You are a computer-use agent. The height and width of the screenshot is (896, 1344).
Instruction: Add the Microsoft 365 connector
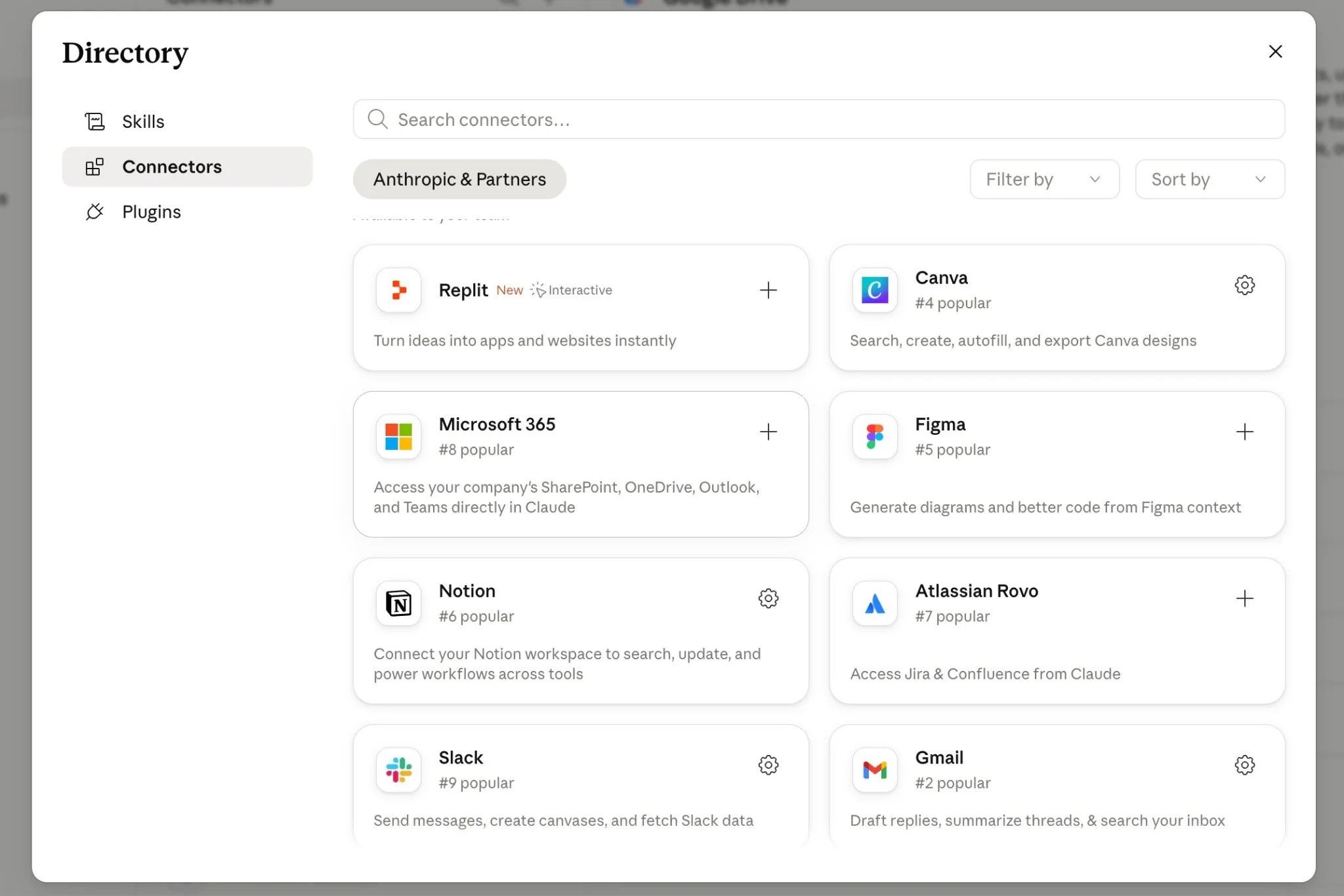[x=768, y=432]
